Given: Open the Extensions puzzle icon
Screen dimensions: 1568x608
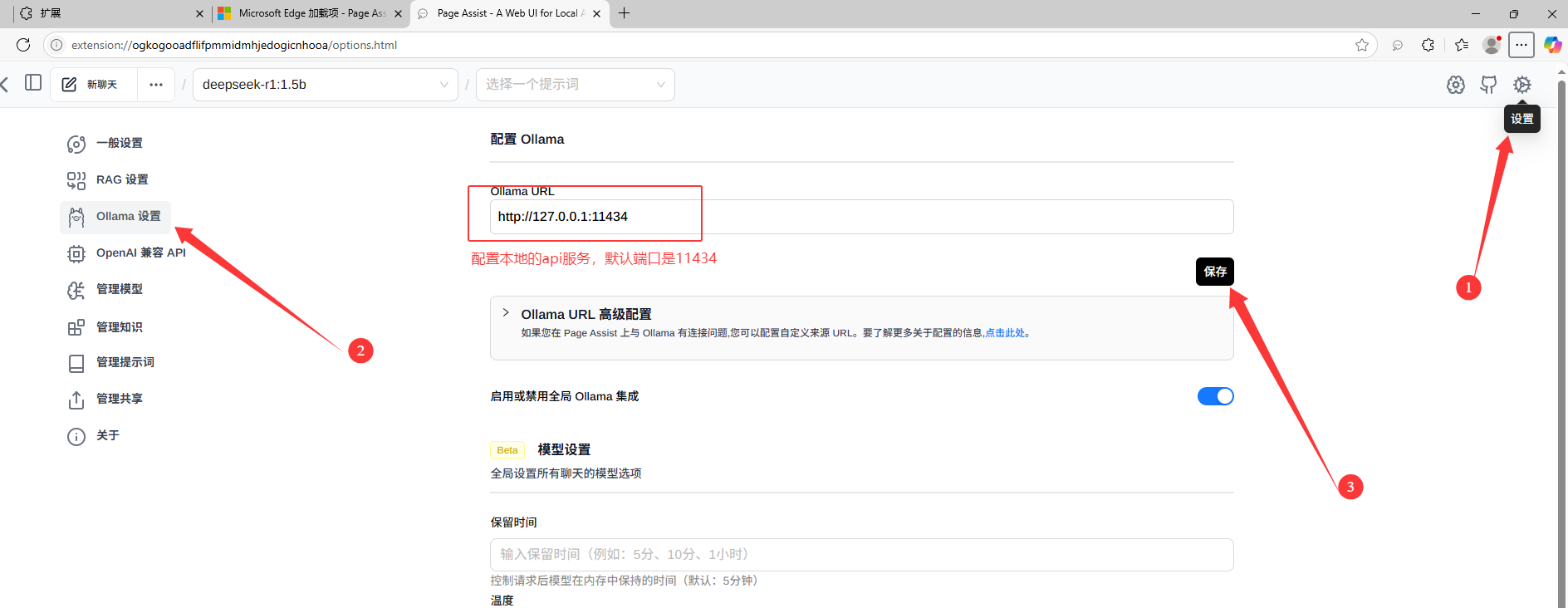Looking at the screenshot, I should coord(1428,45).
